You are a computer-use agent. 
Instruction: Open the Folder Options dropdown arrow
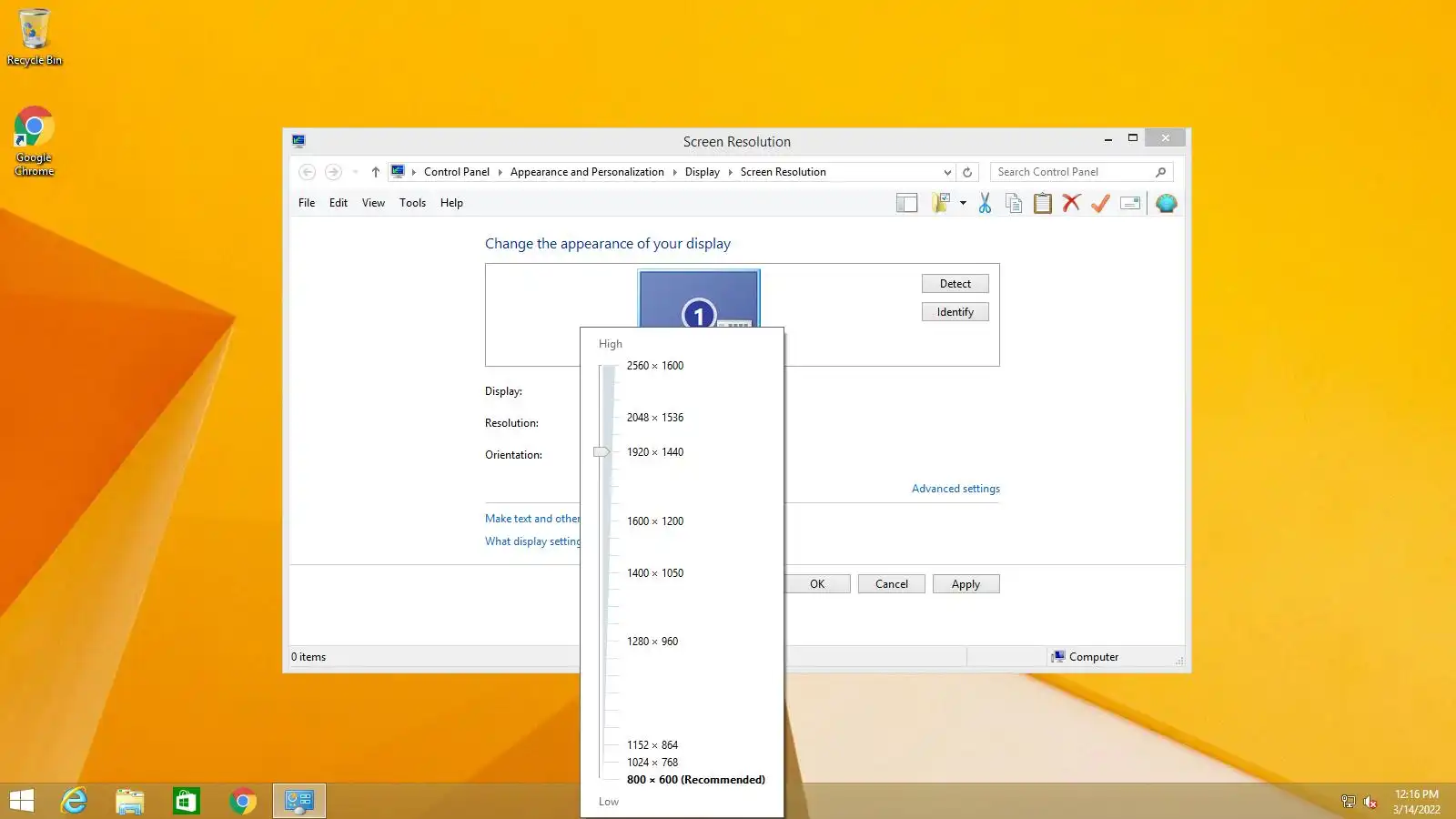[963, 203]
